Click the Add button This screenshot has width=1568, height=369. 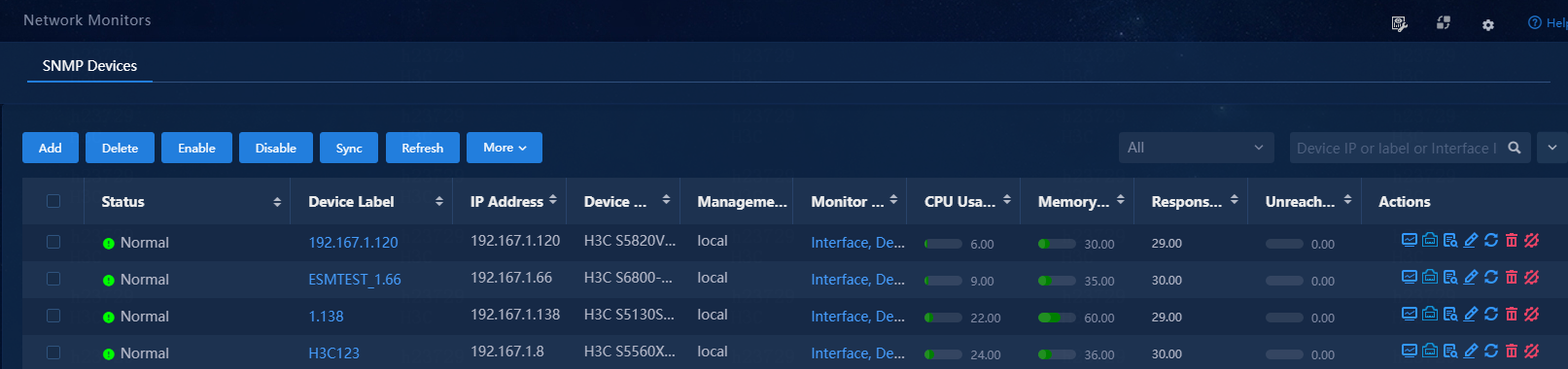[x=50, y=148]
